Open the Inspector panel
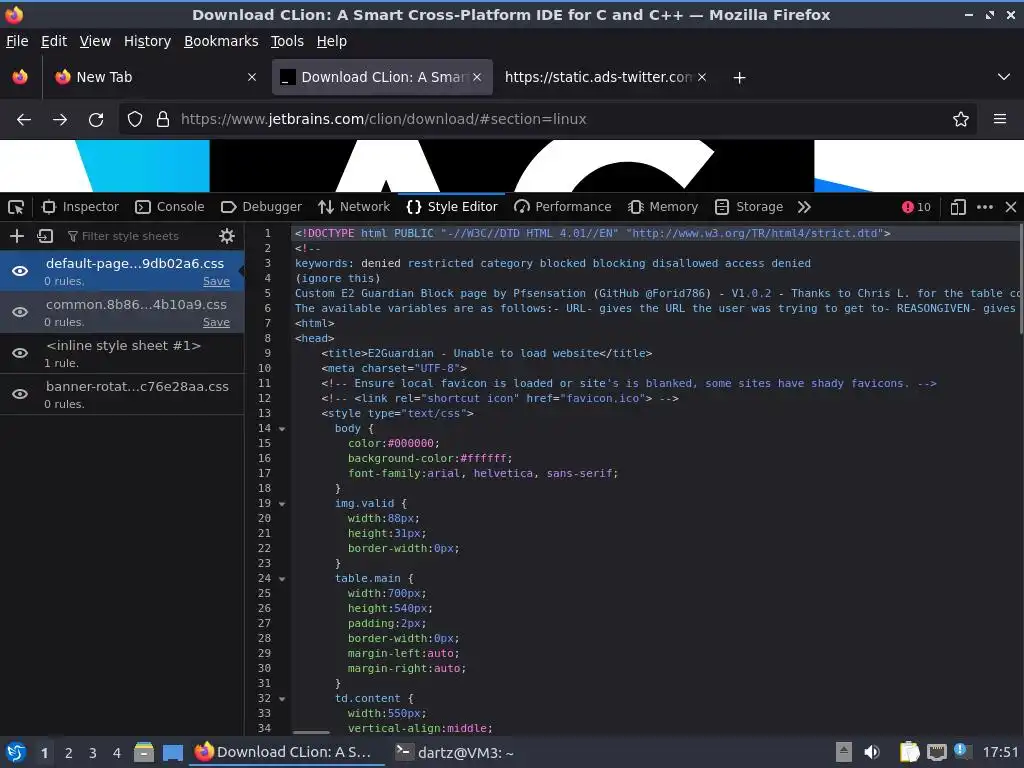1024x768 pixels. (x=80, y=207)
